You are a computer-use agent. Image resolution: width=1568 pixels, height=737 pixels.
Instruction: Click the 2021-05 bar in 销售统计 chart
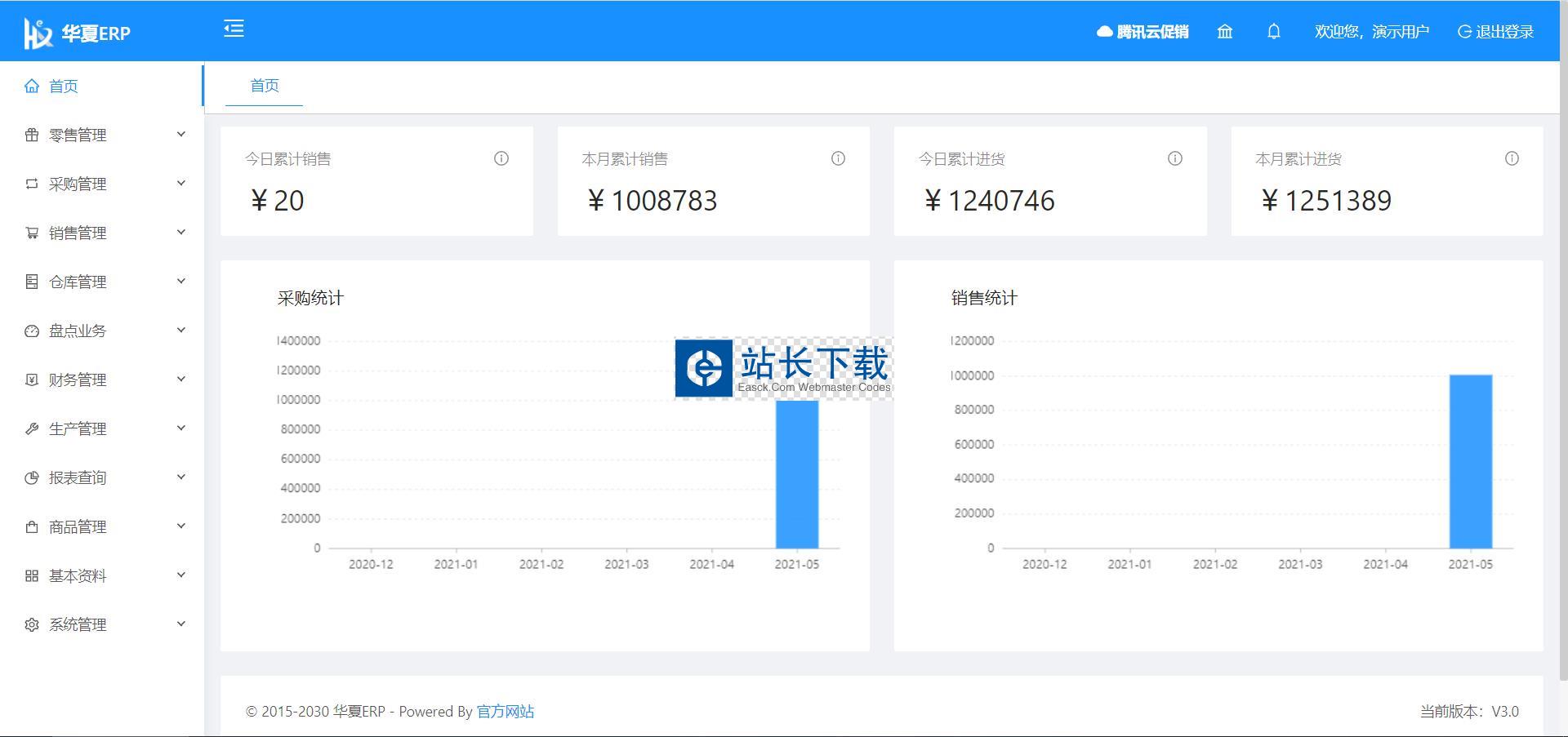1470,461
